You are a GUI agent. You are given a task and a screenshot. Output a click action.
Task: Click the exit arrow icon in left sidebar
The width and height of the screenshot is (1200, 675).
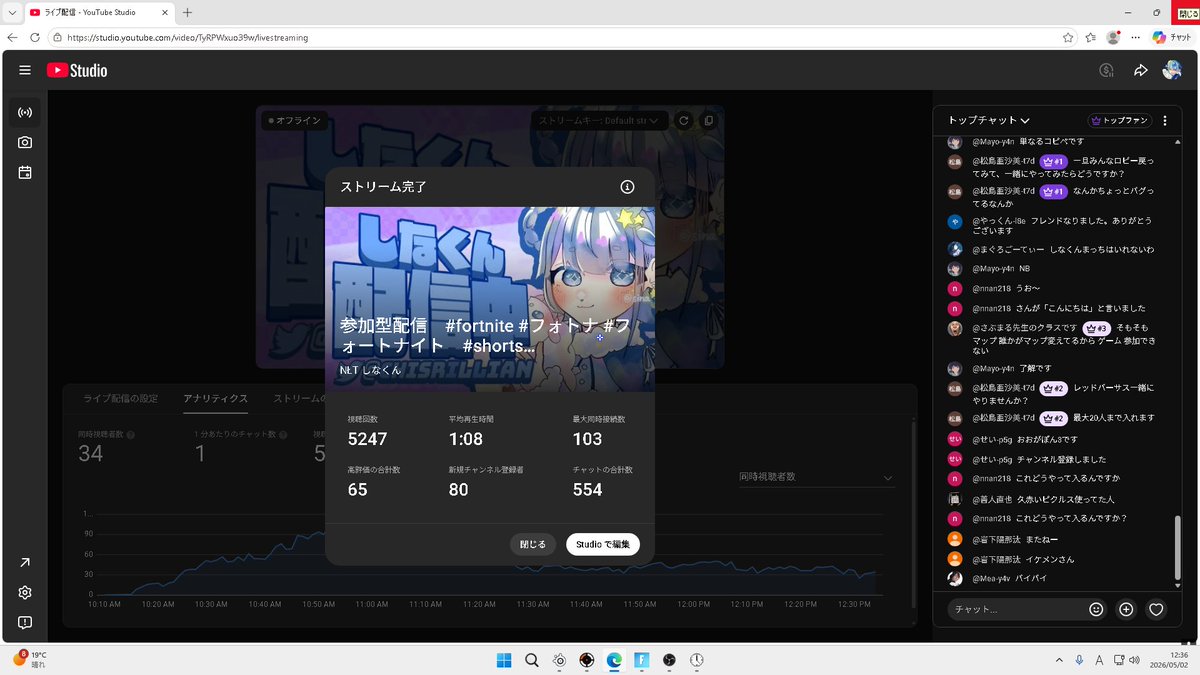[x=25, y=563]
